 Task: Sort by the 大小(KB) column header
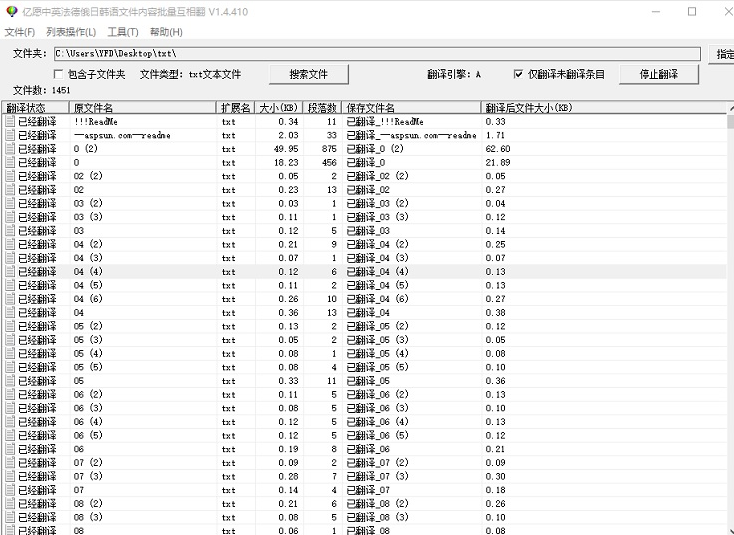click(279, 108)
